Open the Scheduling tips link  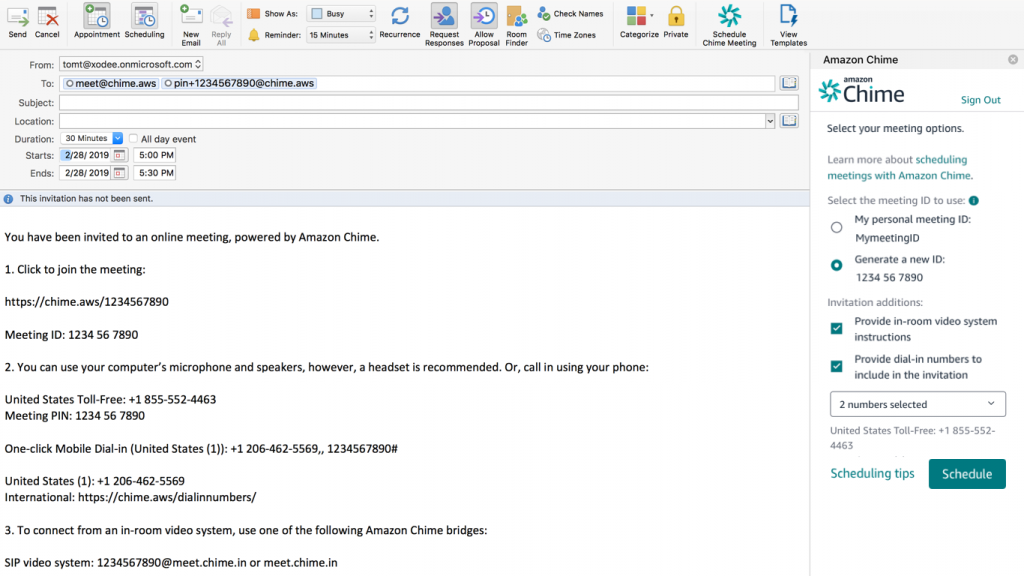pyautogui.click(x=872, y=473)
